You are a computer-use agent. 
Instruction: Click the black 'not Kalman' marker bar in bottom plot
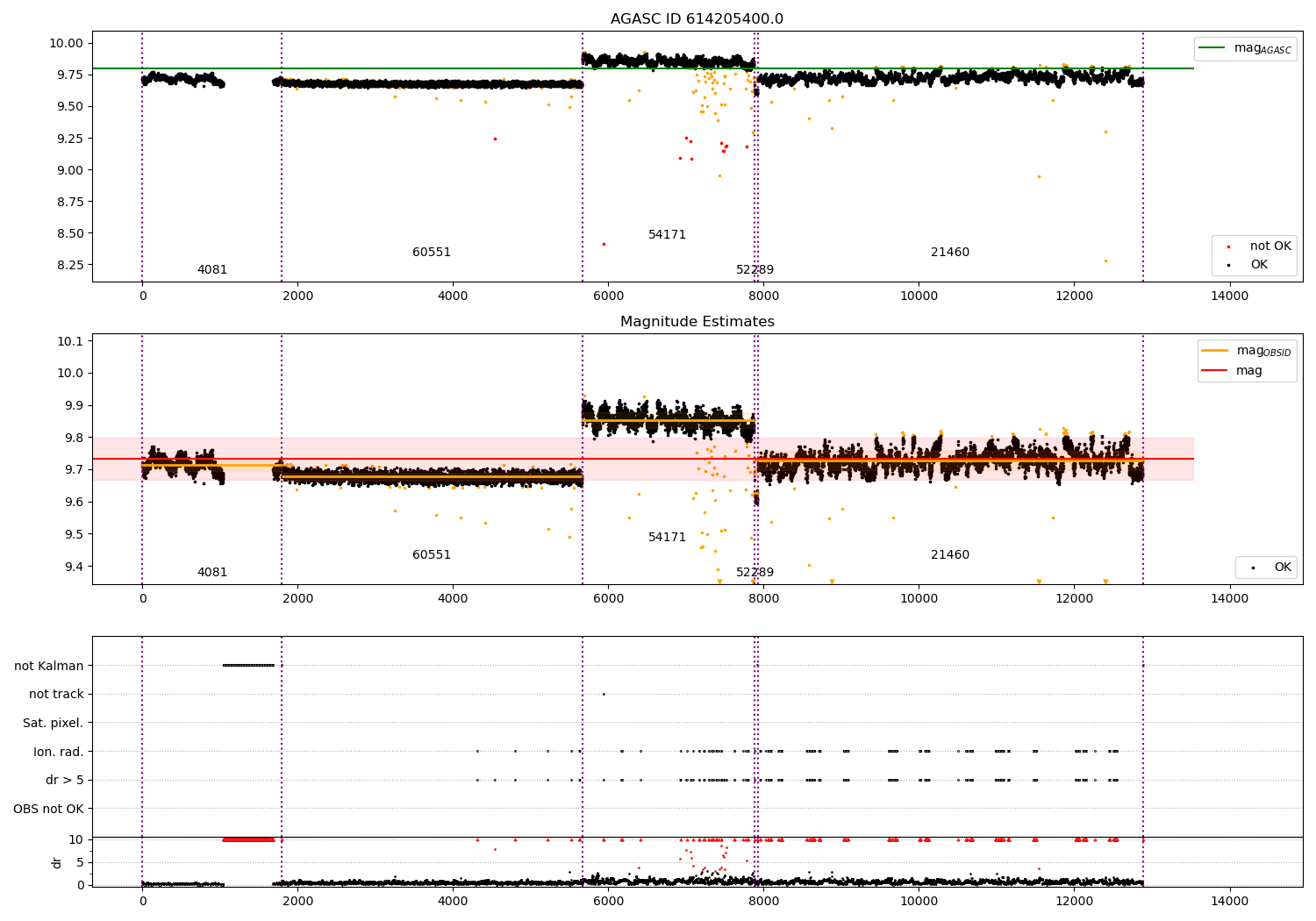click(248, 665)
